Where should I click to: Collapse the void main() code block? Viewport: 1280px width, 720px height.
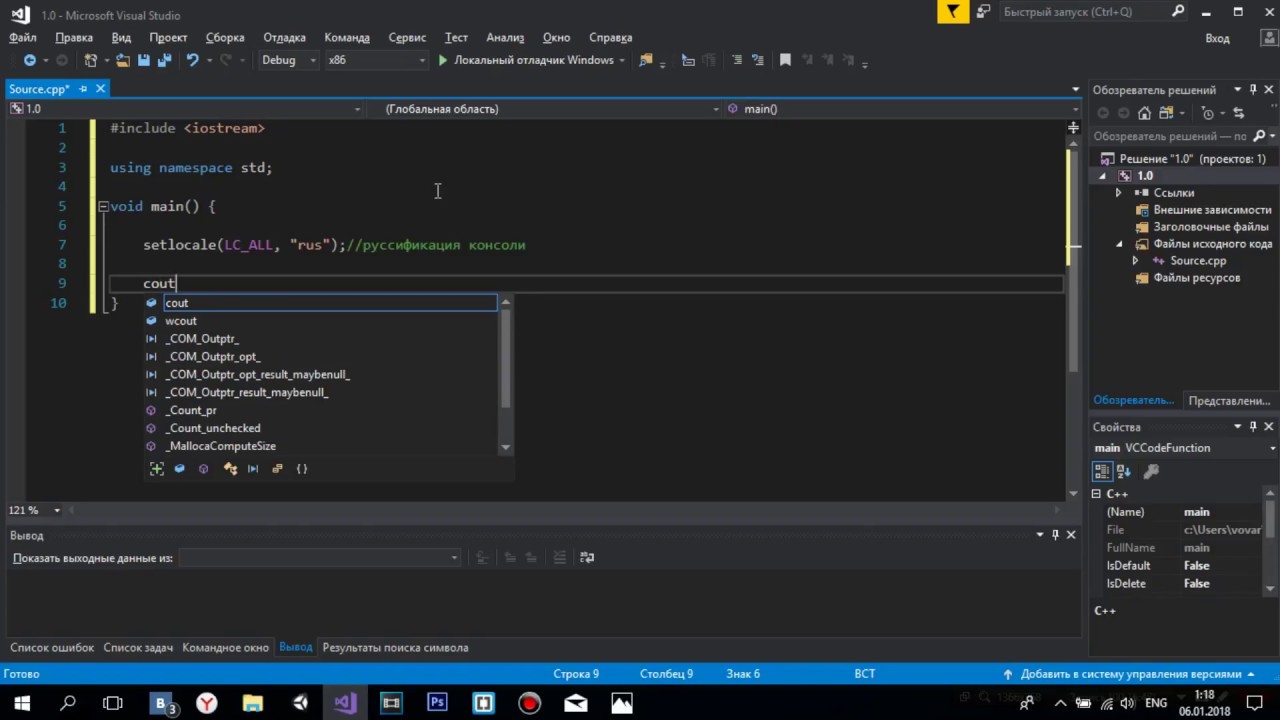click(103, 207)
